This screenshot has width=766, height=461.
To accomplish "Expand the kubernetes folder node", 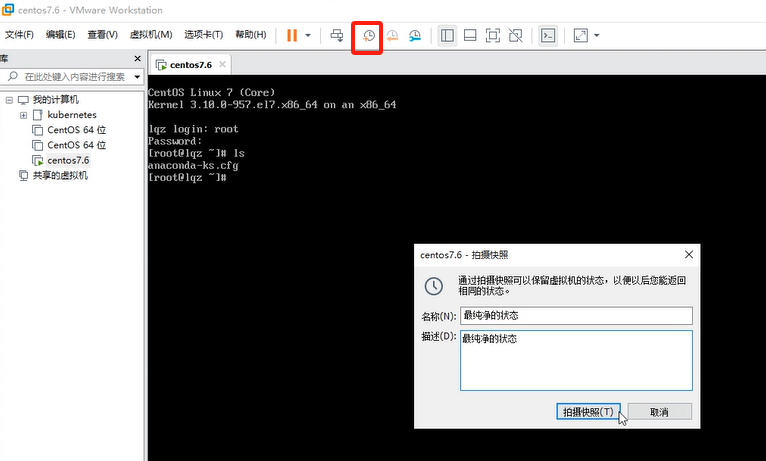I will point(23,115).
